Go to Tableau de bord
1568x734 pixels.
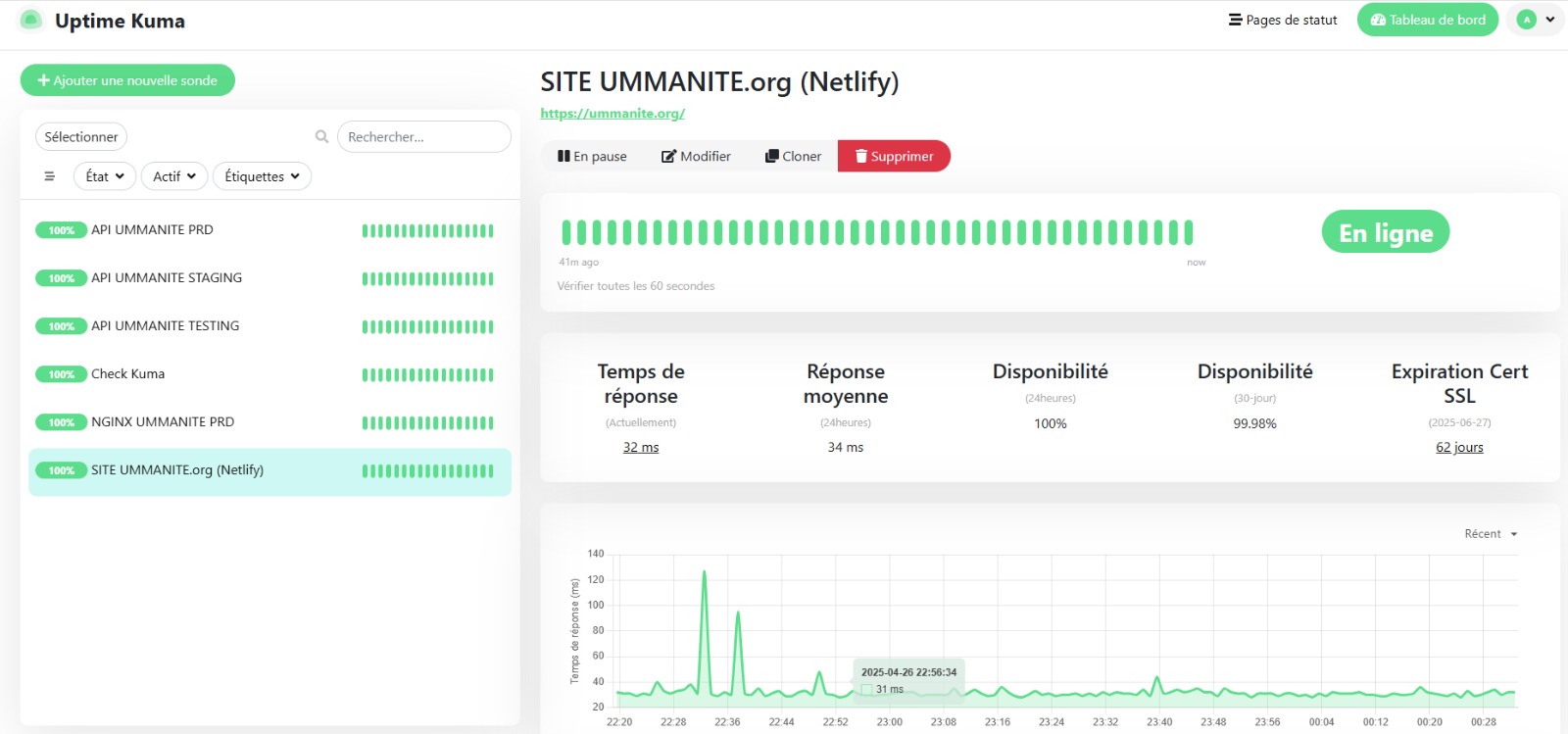point(1428,20)
